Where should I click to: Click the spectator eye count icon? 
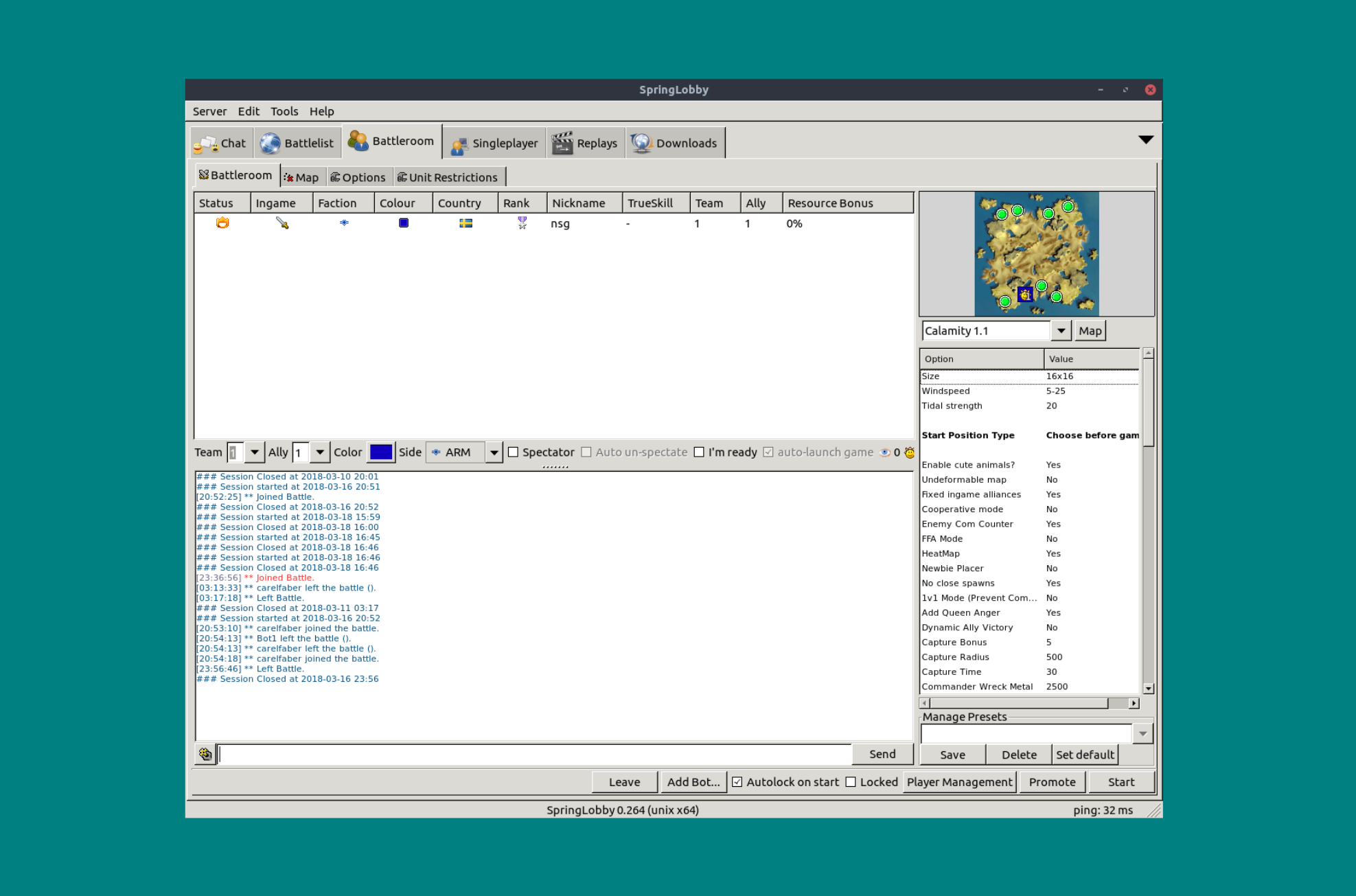pyautogui.click(x=885, y=452)
